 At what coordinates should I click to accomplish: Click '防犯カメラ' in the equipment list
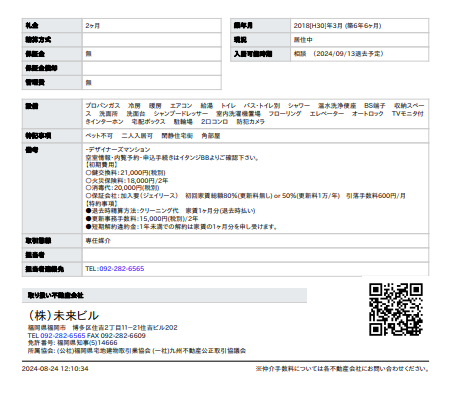click(x=251, y=122)
